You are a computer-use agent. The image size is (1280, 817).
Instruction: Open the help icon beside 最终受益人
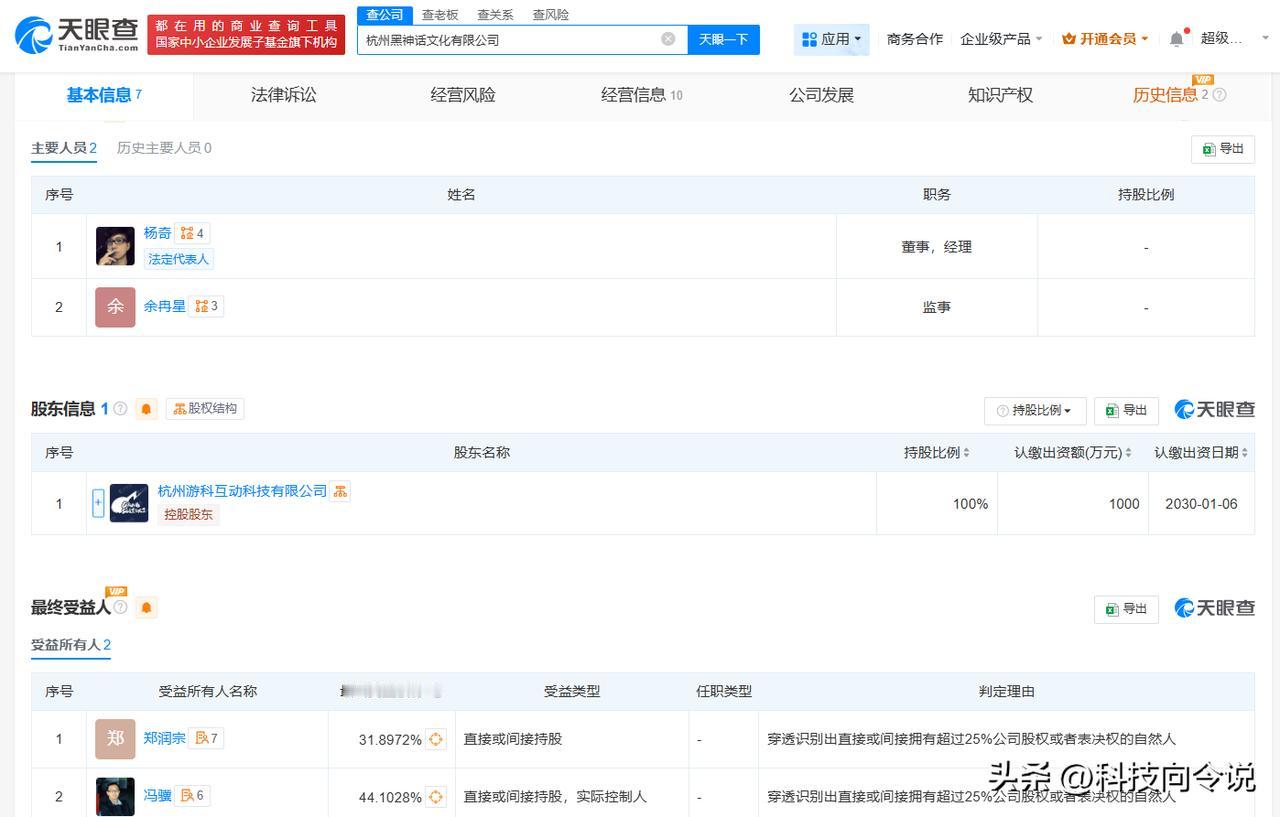click(120, 607)
